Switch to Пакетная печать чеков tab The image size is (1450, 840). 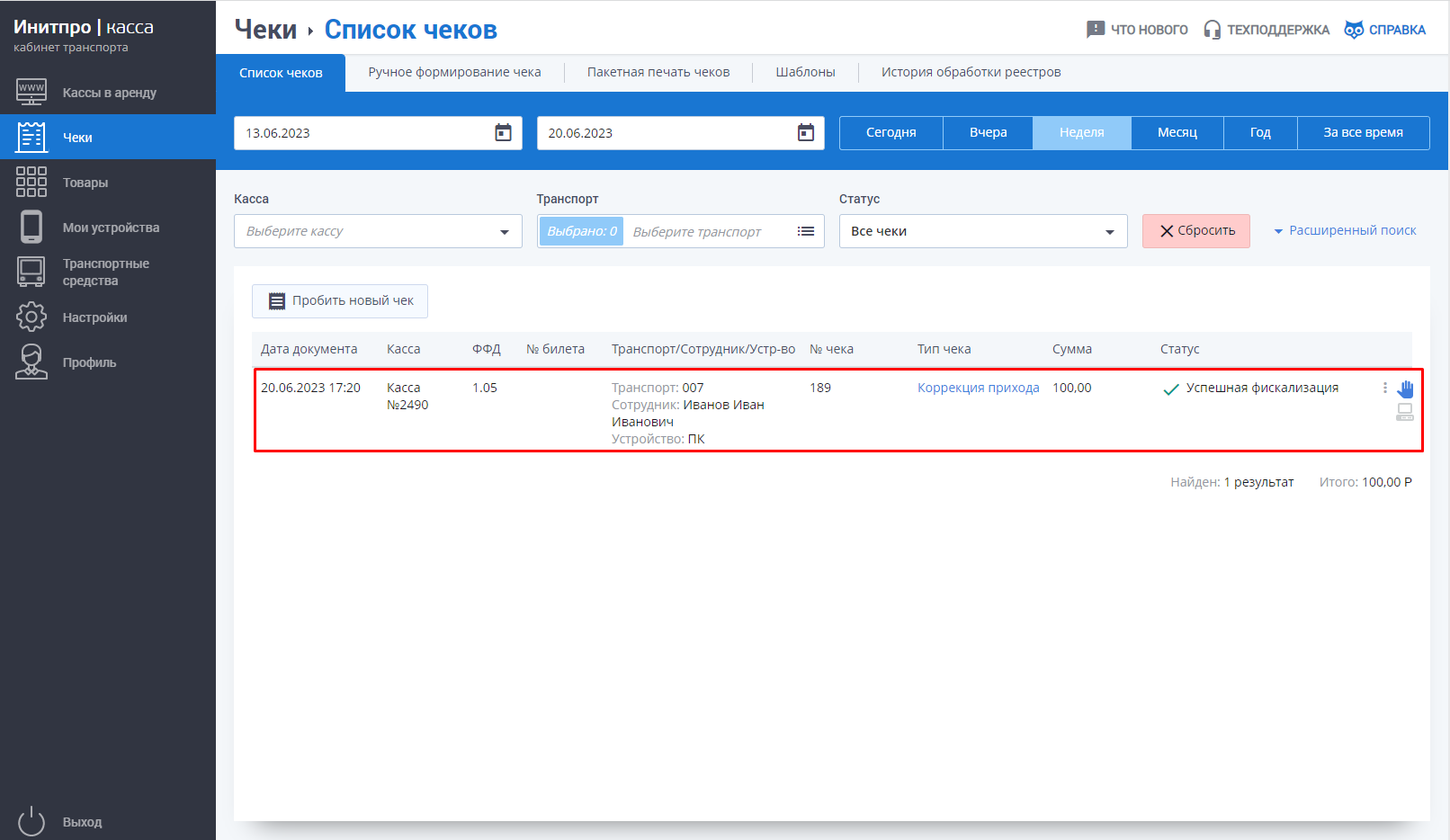tap(658, 72)
